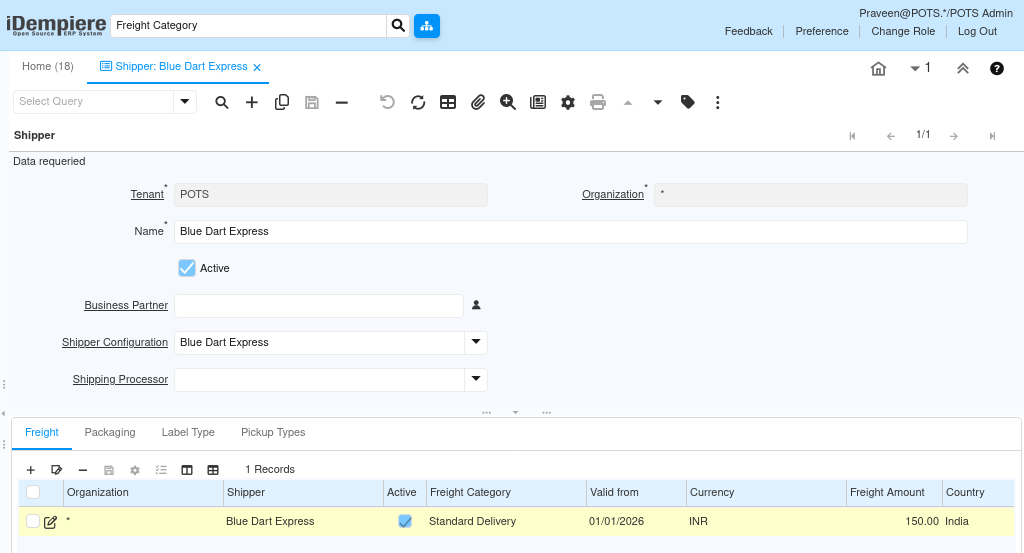1024x553 pixels.
Task: Collapse the detail pane center arrow
Action: point(515,413)
